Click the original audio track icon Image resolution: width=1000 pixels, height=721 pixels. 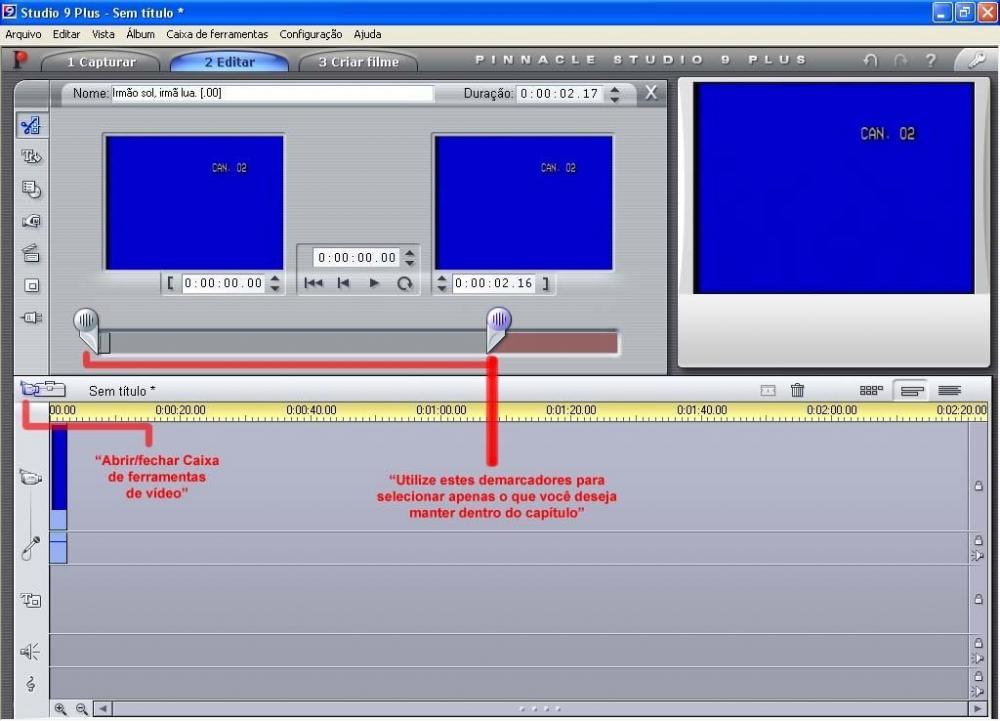coord(30,548)
